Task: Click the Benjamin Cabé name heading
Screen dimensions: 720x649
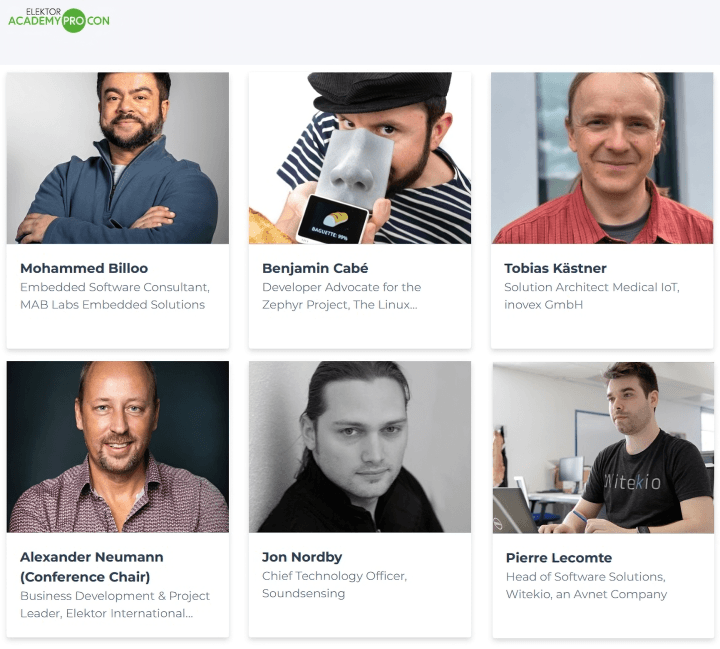Action: click(313, 268)
